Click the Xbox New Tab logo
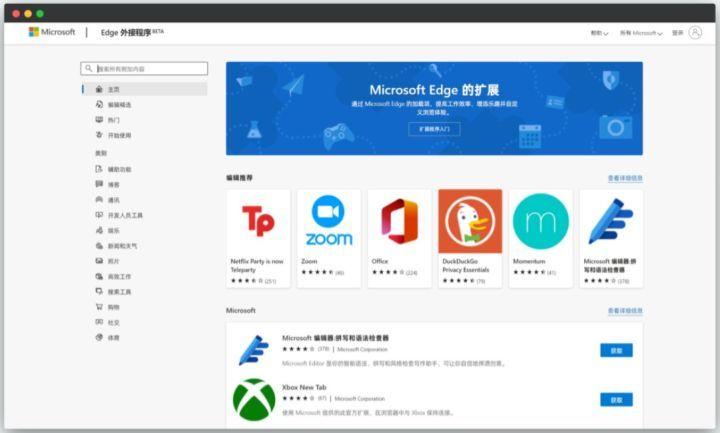The height and width of the screenshot is (433, 720). (254, 399)
